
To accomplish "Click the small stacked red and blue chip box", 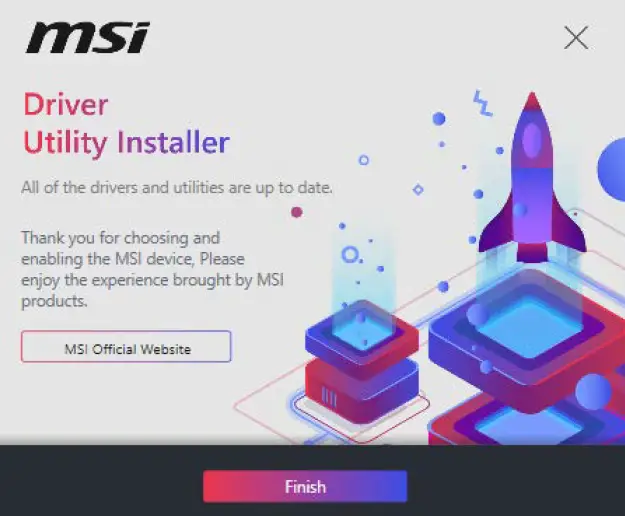I will 362,361.
